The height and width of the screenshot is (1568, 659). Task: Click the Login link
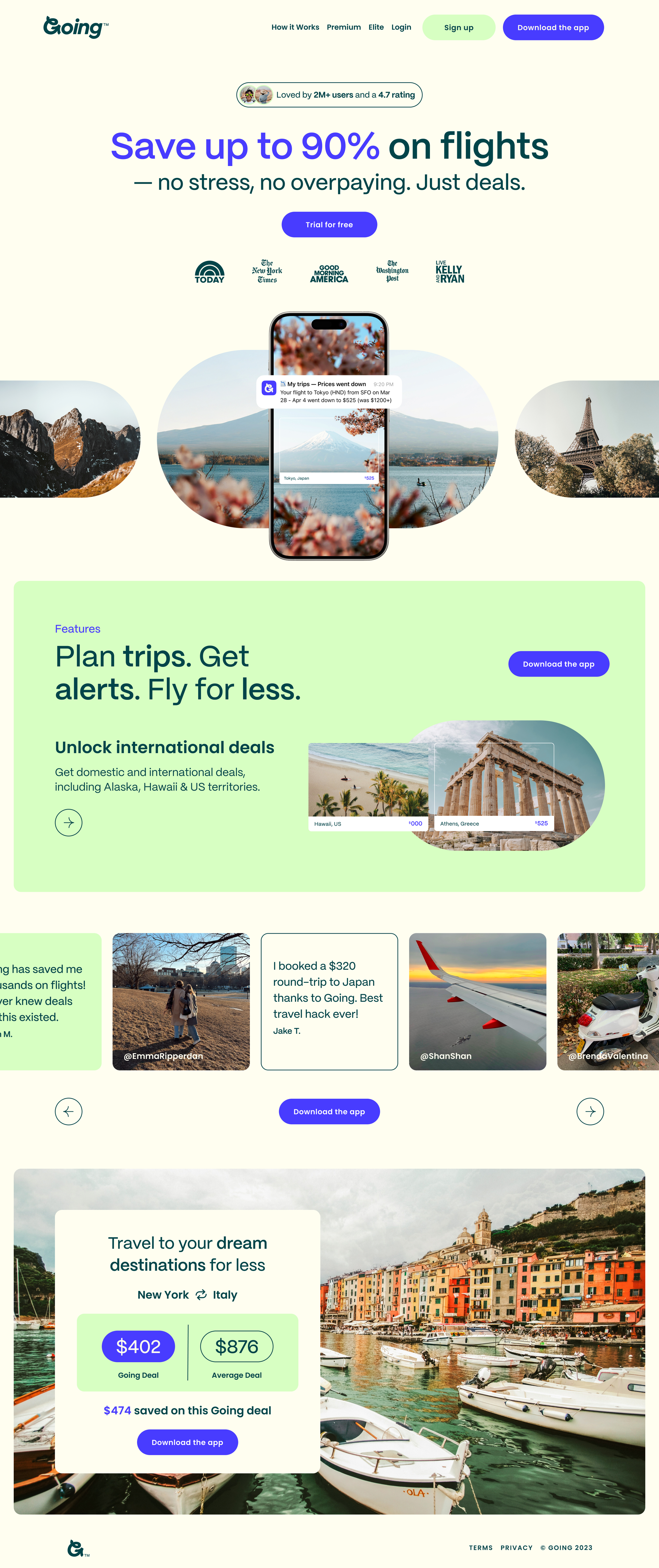click(401, 27)
